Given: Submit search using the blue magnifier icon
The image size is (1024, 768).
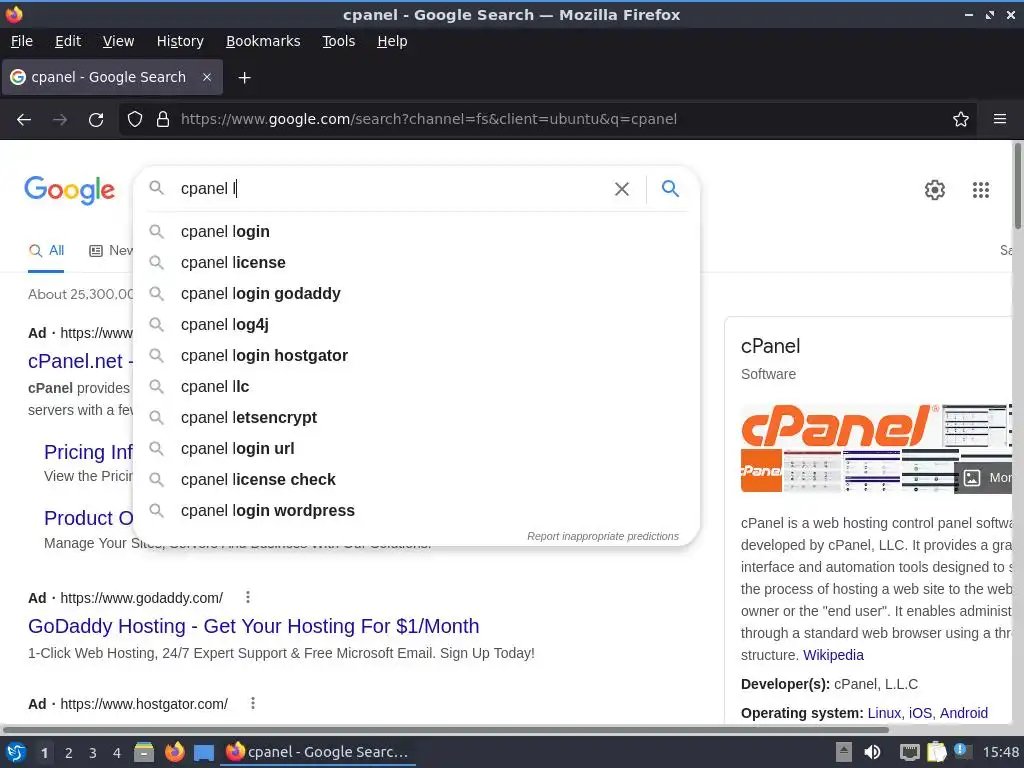Looking at the screenshot, I should [670, 189].
